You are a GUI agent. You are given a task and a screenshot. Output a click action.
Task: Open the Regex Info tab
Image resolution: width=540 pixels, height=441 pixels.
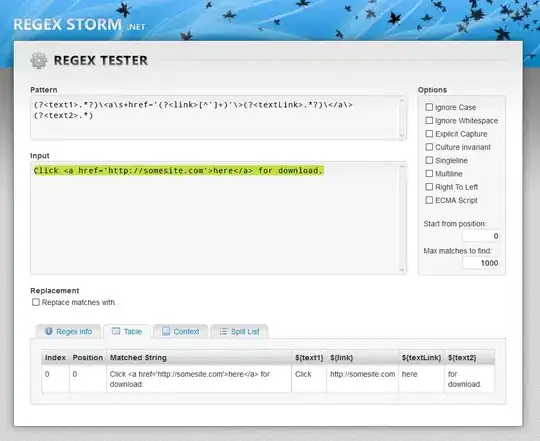(x=68, y=332)
